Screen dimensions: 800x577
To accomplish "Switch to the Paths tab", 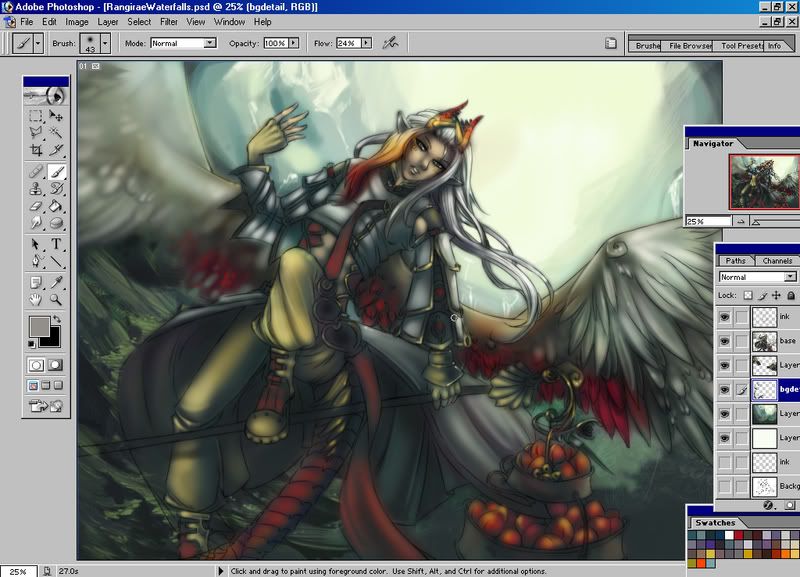I will (x=735, y=261).
